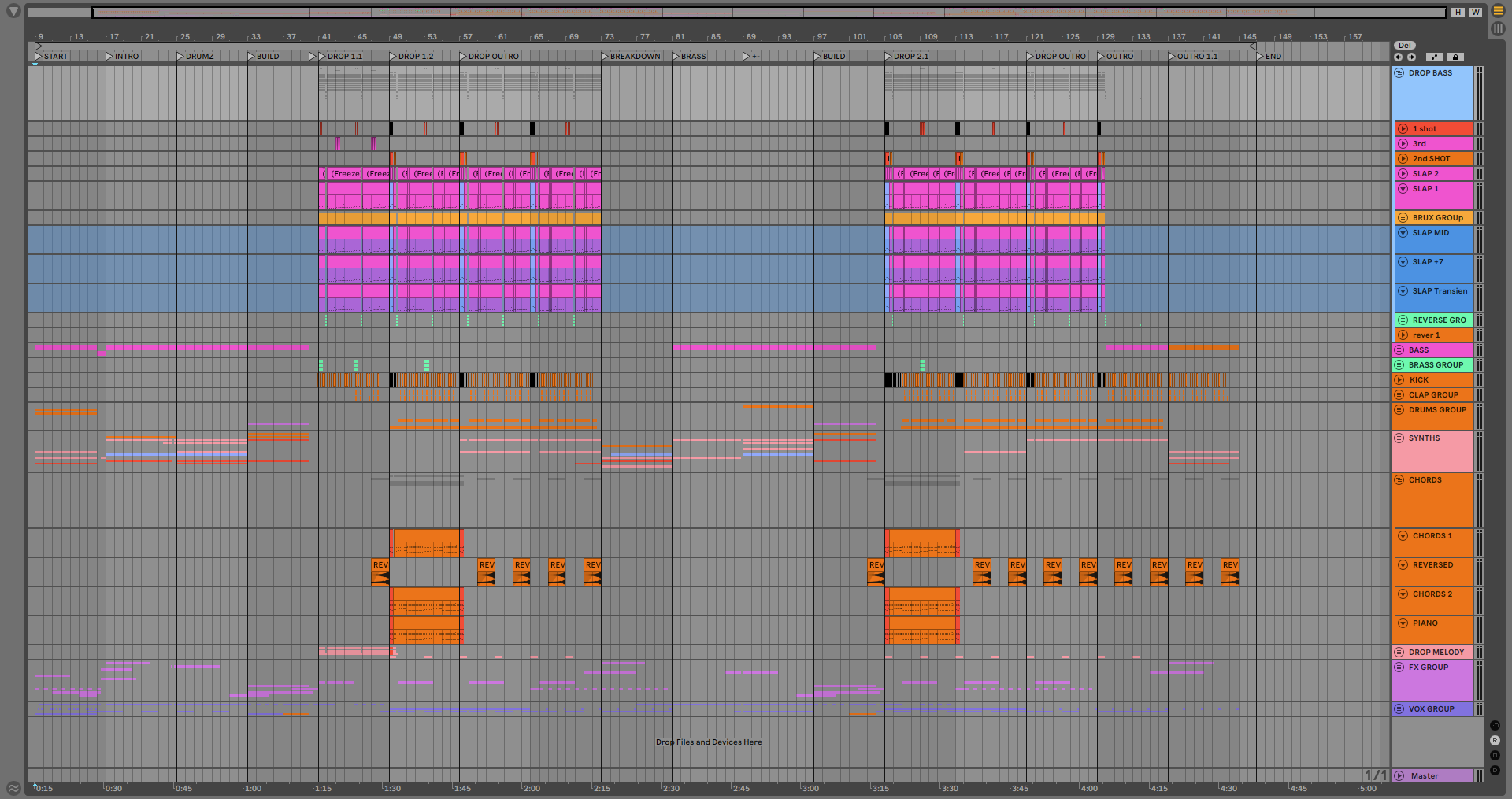Select the BREAKDOWN locator
Image resolution: width=1512 pixels, height=799 pixels.
pyautogui.click(x=632, y=57)
